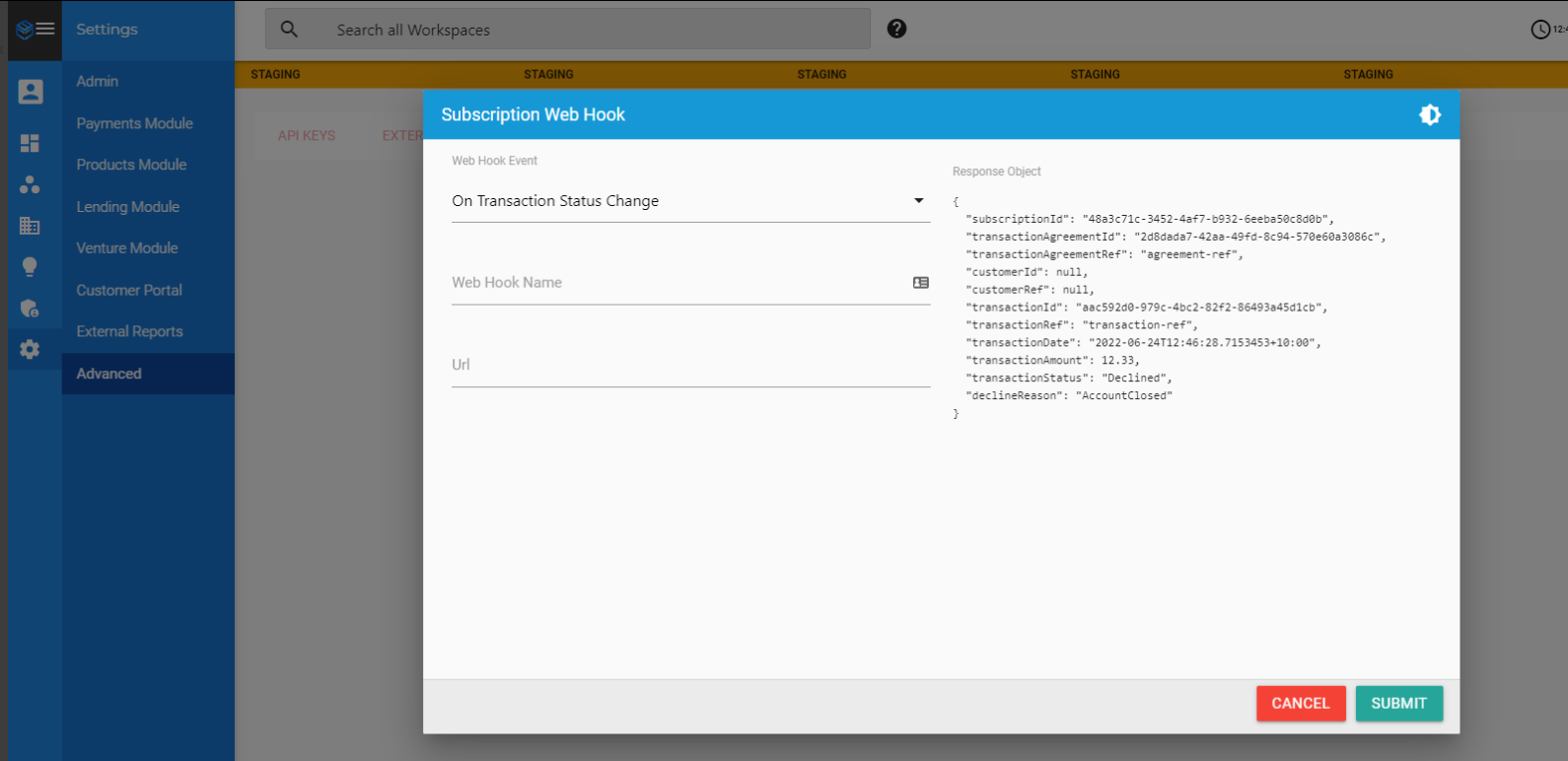Screen dimensions: 1568x761
Task: Click the clock icon at top right
Action: pos(1539,30)
